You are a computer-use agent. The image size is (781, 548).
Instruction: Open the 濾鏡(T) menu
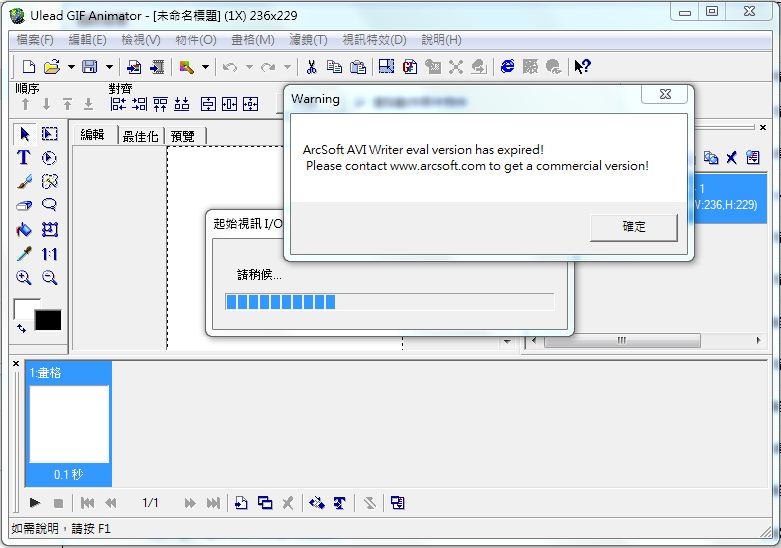click(308, 40)
